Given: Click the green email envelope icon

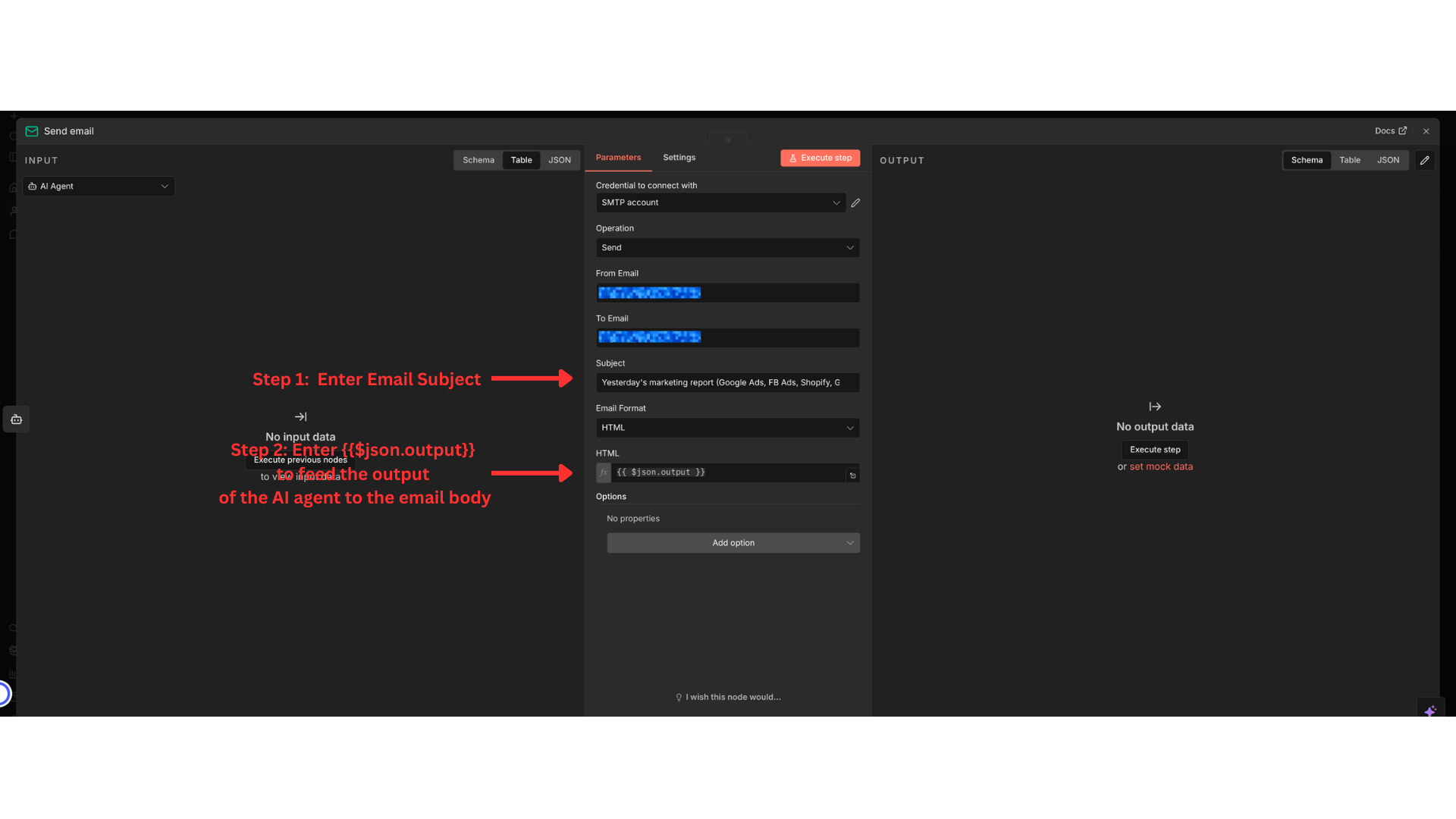Looking at the screenshot, I should [x=33, y=130].
